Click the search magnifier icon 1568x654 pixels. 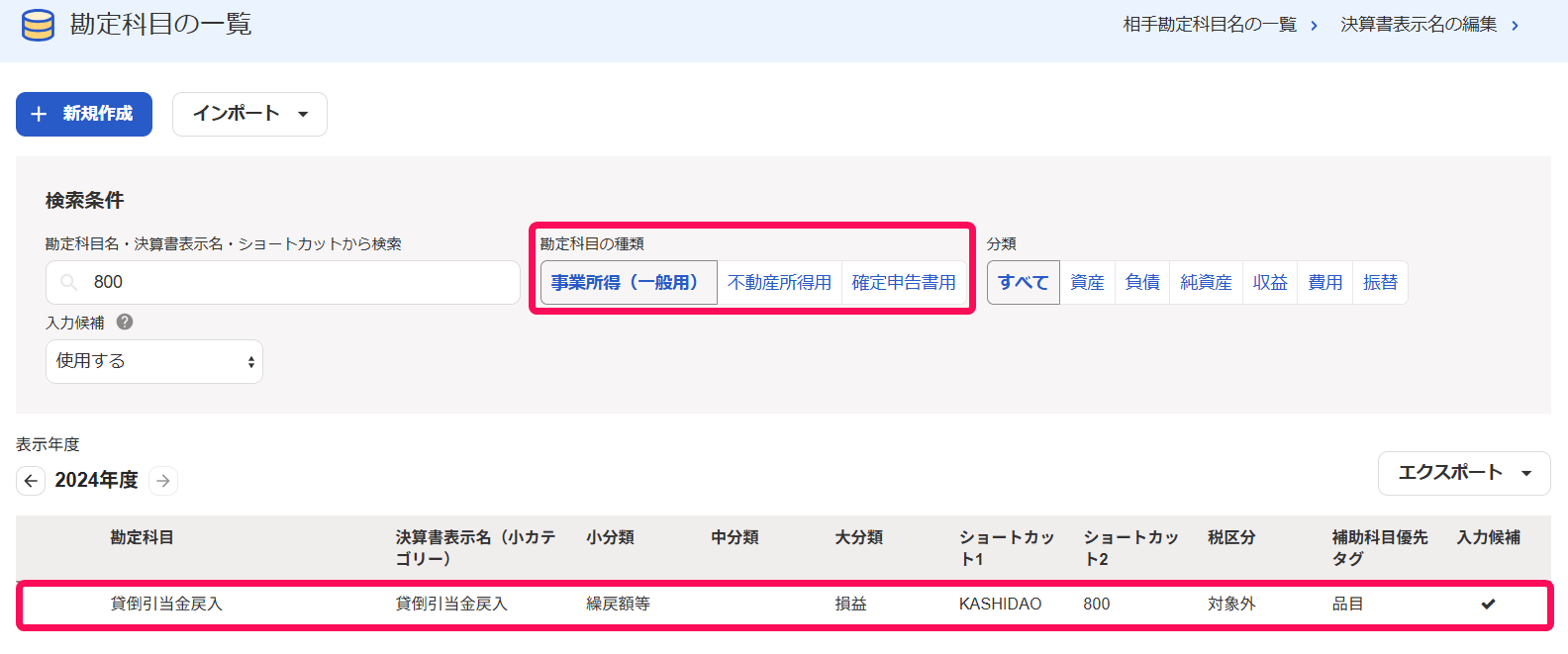click(69, 283)
